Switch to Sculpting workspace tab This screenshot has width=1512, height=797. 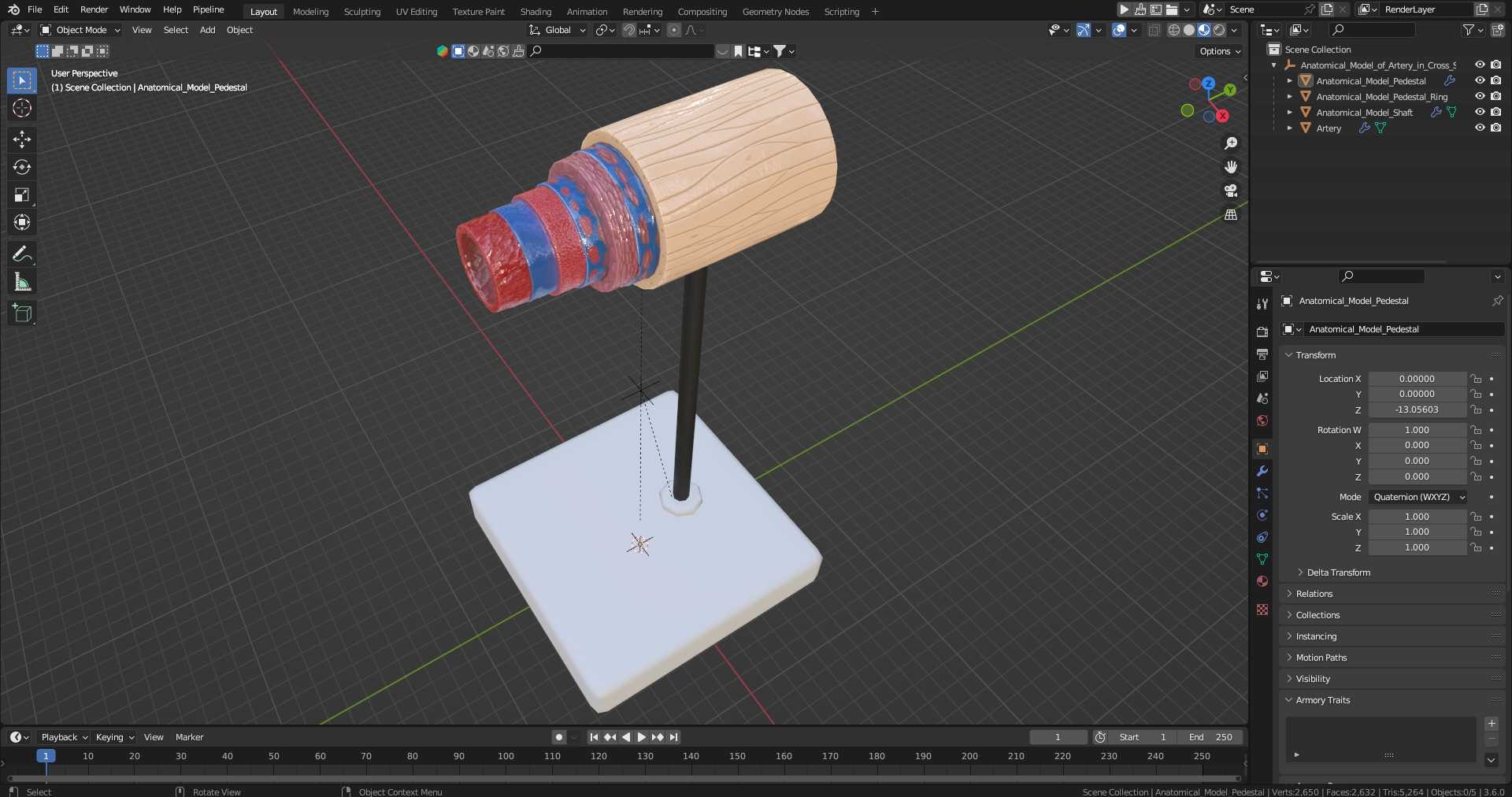362,12
